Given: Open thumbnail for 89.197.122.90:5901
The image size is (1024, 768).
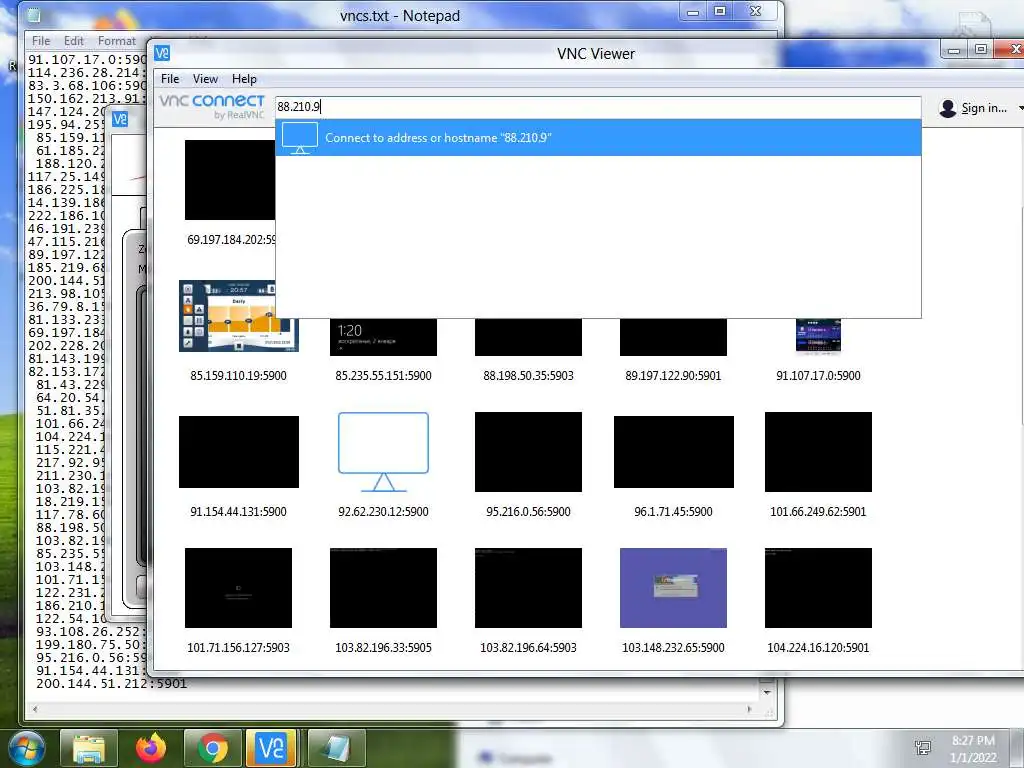Looking at the screenshot, I should (673, 337).
